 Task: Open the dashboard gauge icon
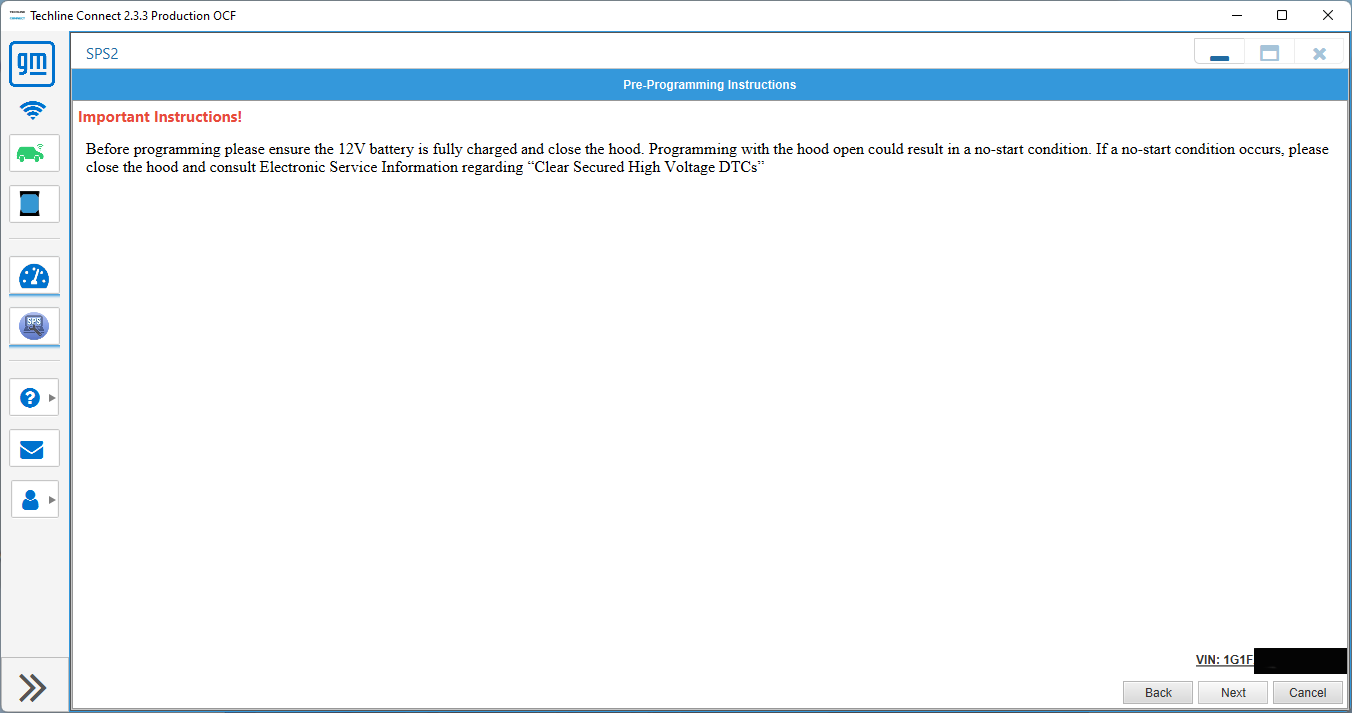pyautogui.click(x=34, y=276)
